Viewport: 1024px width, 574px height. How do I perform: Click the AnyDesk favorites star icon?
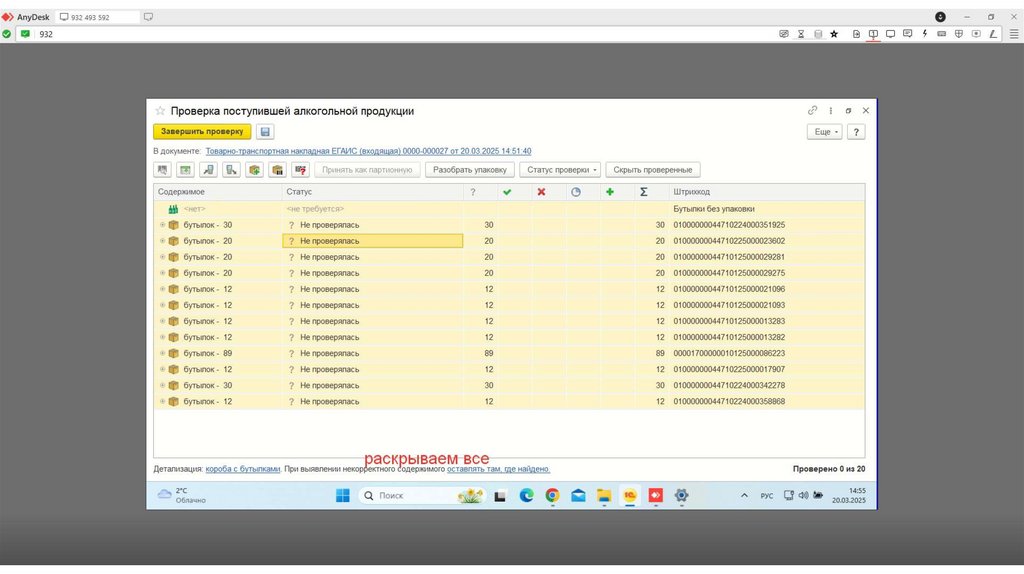[834, 34]
